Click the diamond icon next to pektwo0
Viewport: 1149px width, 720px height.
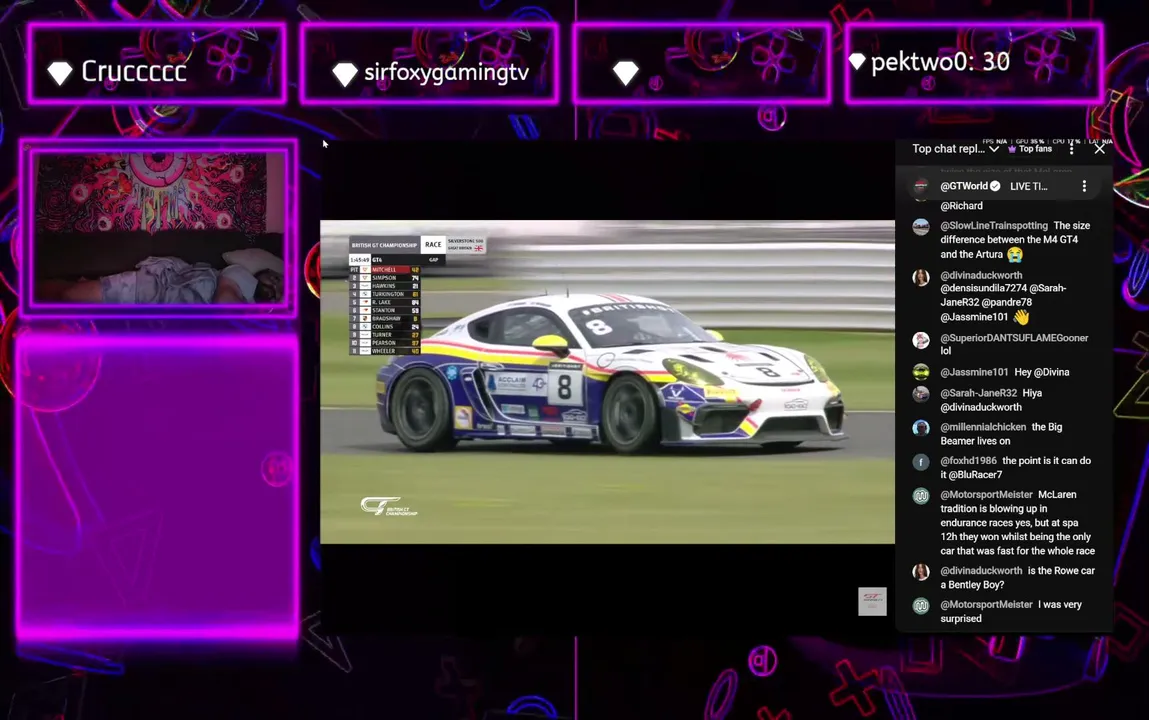tap(857, 62)
